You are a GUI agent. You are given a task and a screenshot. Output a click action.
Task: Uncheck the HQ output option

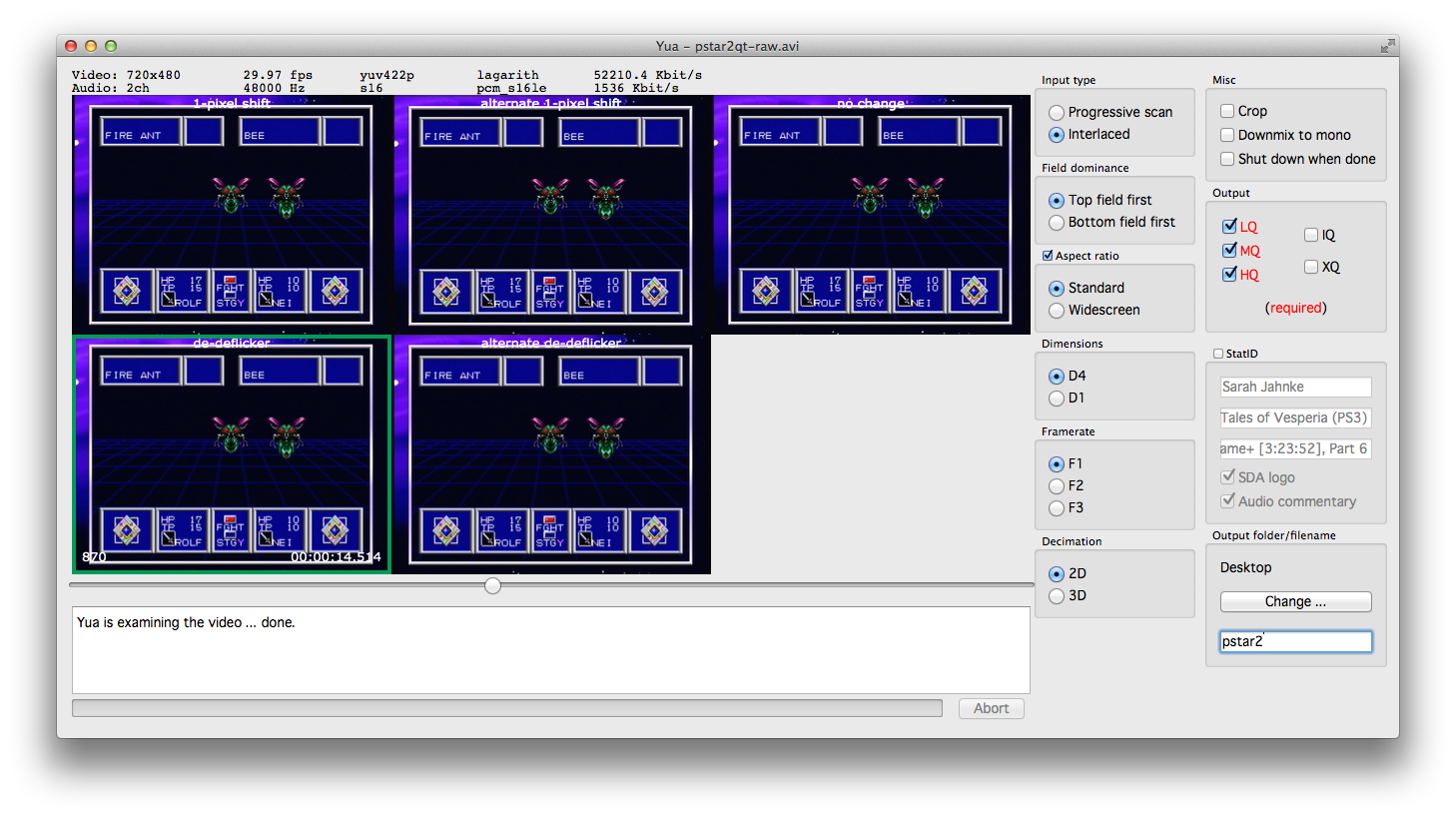tap(1229, 275)
